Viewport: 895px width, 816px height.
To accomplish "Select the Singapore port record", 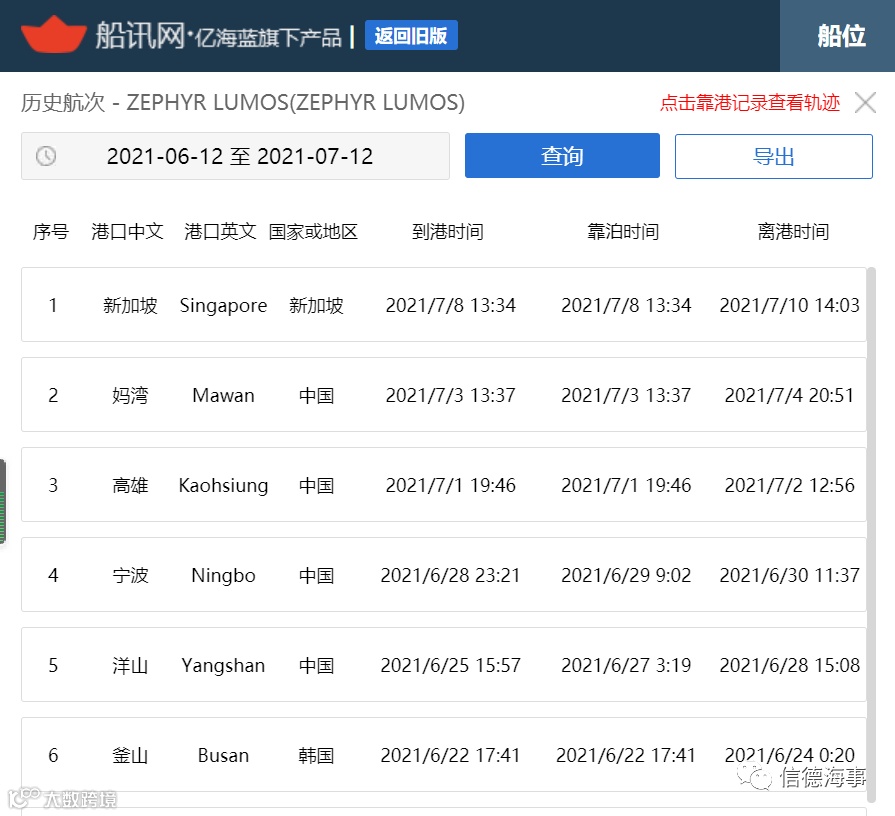I will pos(444,305).
